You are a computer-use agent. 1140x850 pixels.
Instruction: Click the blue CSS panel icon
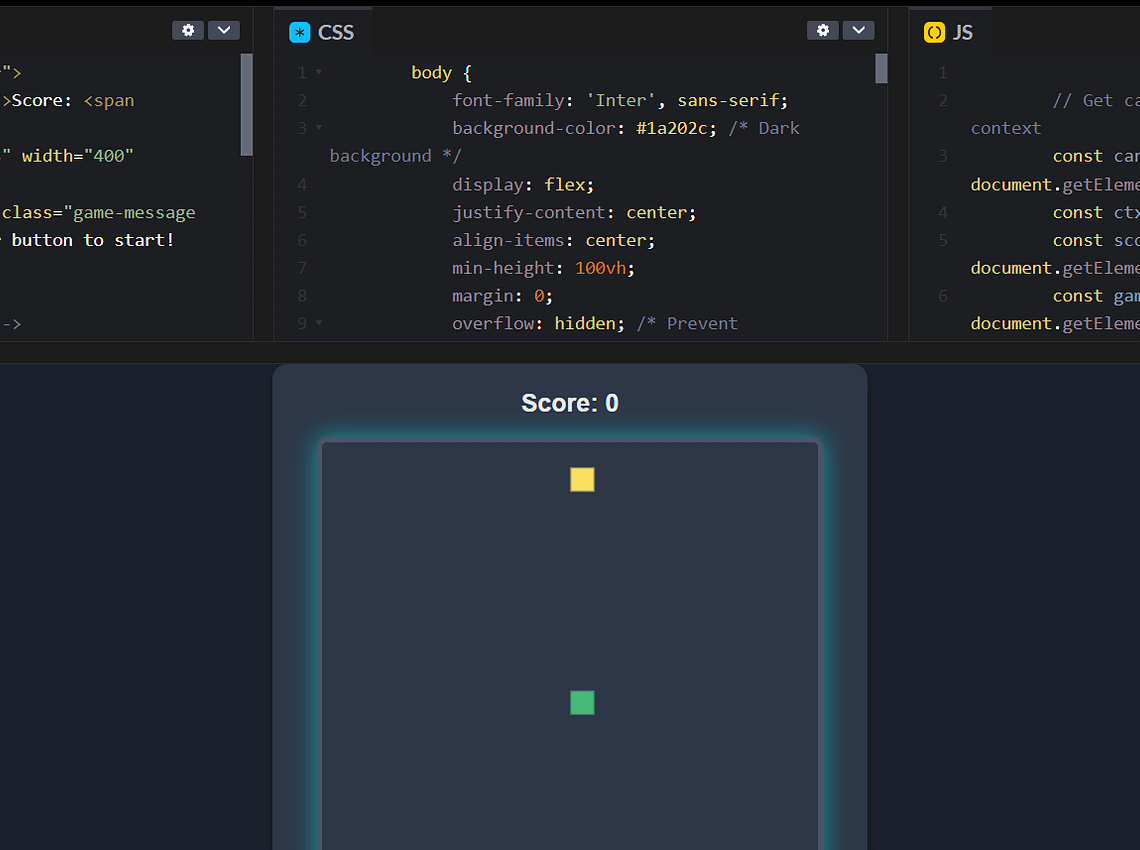tap(299, 32)
